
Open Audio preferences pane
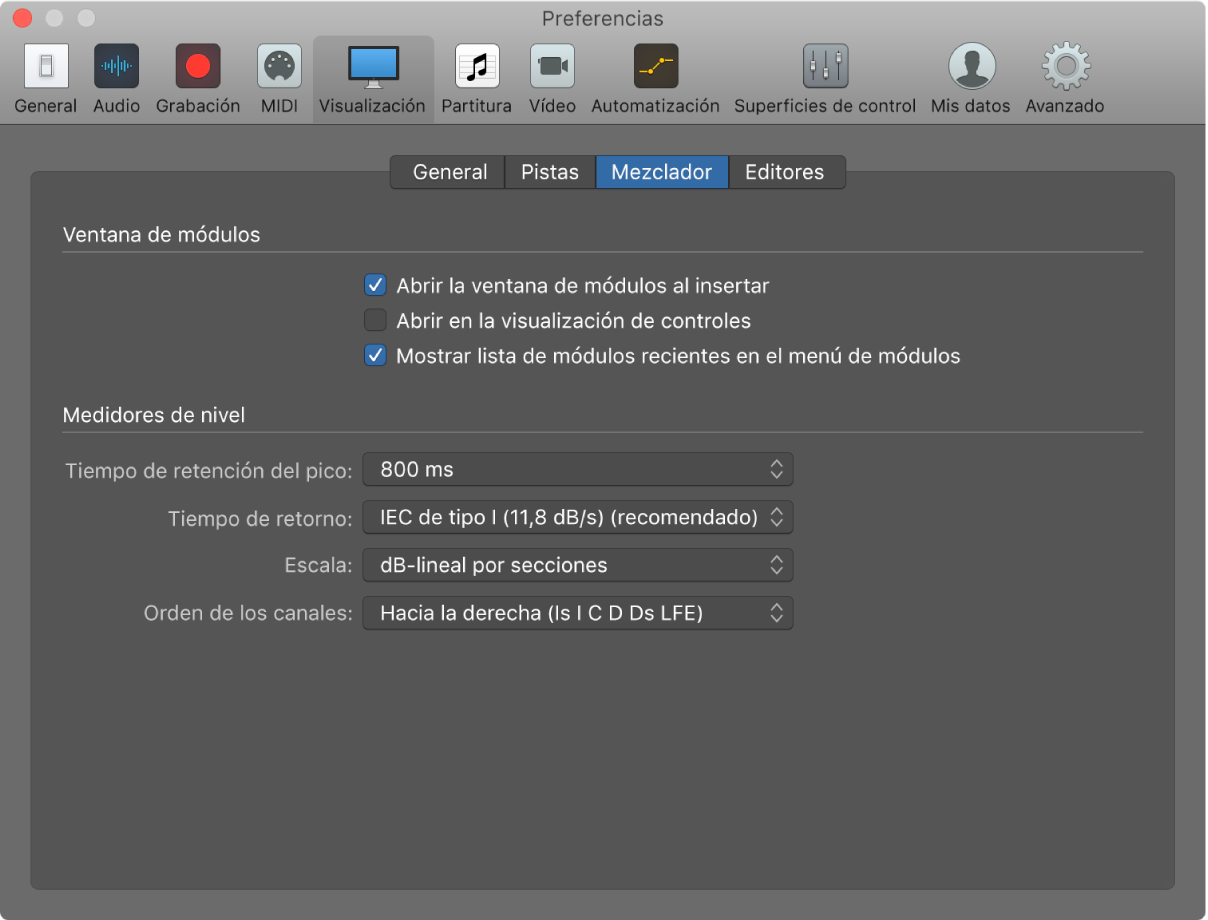117,67
